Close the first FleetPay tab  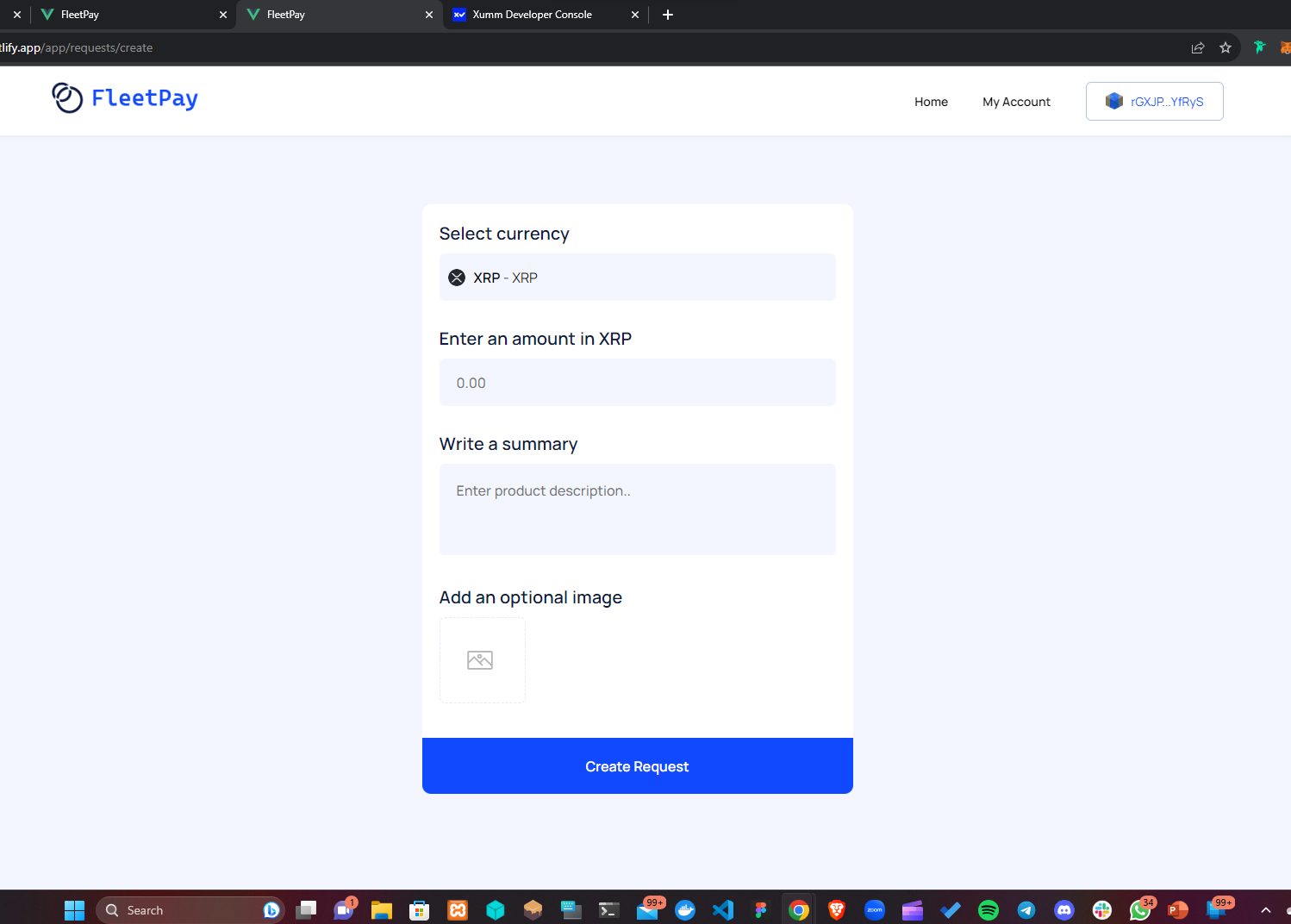pyautogui.click(x=223, y=15)
